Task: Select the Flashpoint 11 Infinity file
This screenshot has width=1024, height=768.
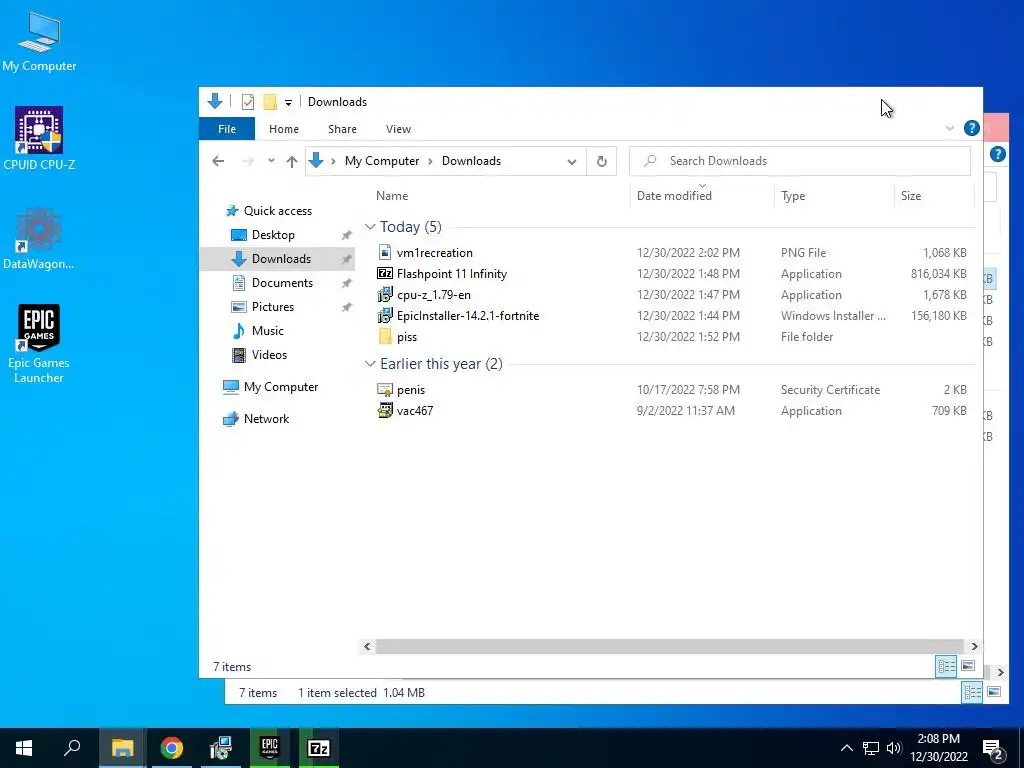Action: coord(451,274)
